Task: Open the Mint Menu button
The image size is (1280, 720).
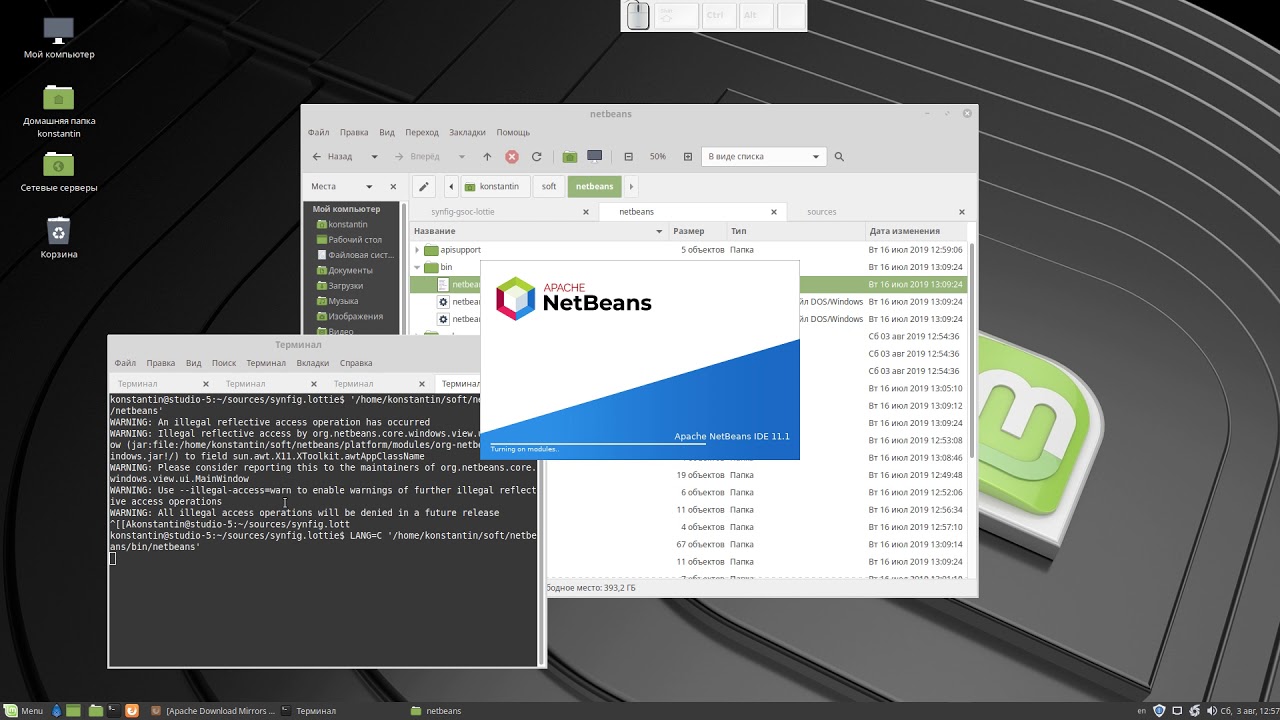Action: 24,711
